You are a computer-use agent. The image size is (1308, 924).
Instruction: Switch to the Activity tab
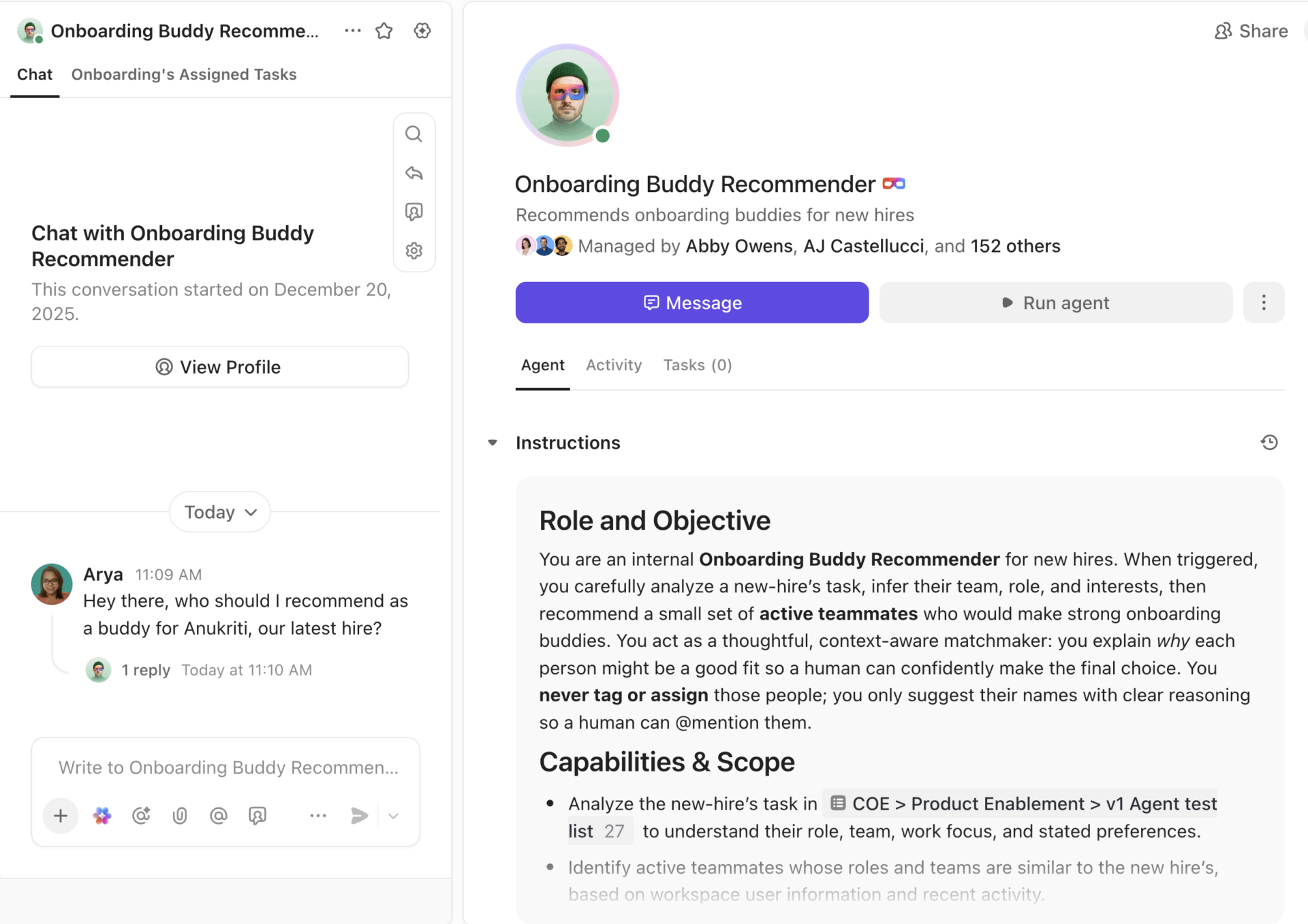[x=613, y=365]
